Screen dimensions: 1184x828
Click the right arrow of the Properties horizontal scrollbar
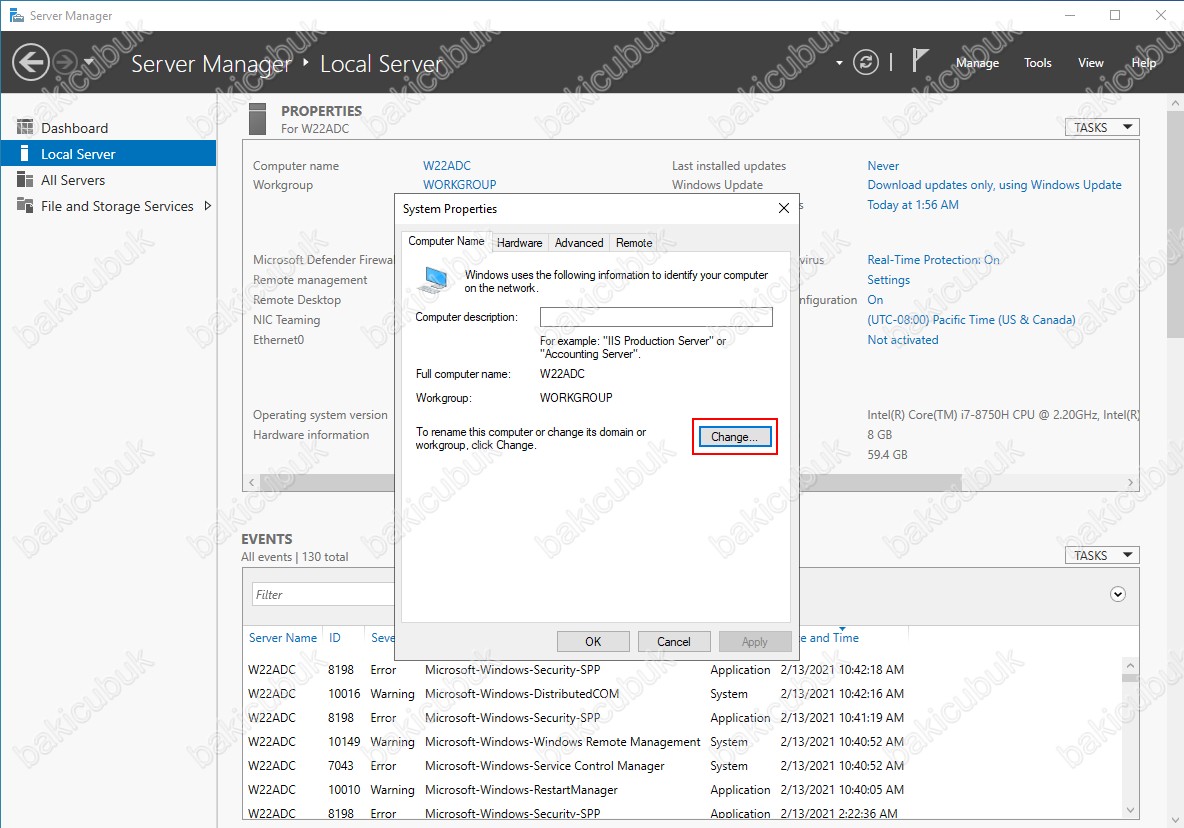1130,482
